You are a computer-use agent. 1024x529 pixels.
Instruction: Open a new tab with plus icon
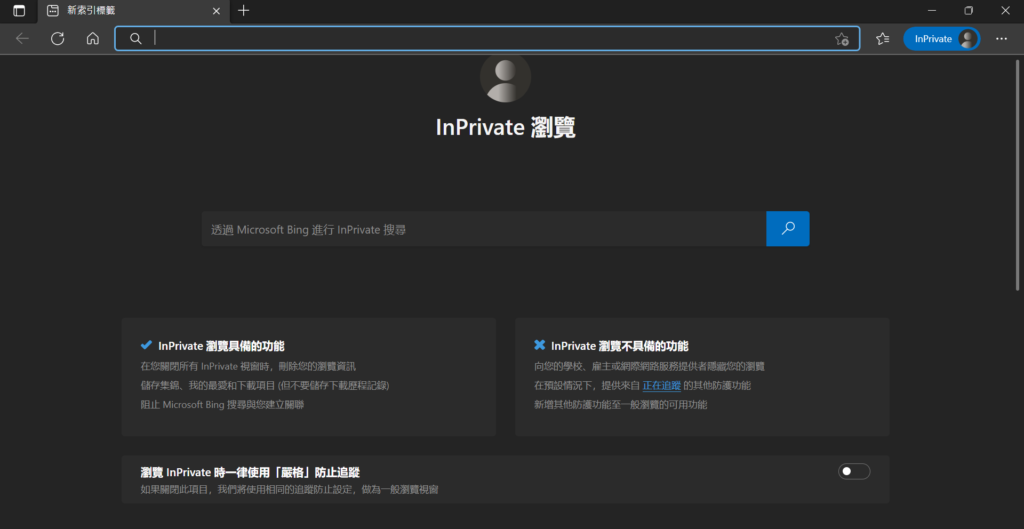click(244, 10)
